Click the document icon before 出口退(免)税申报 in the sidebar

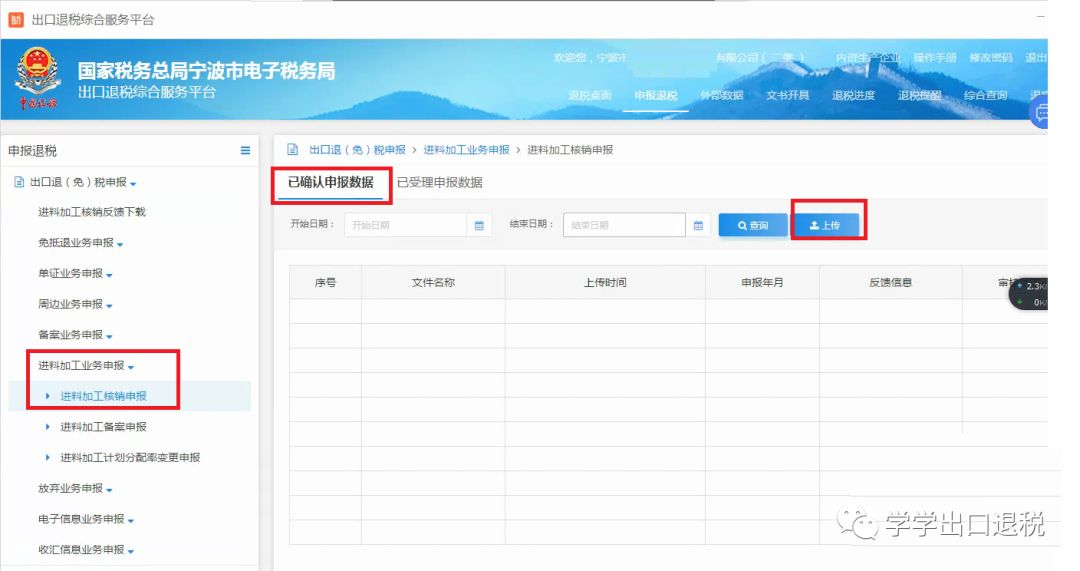pos(19,182)
